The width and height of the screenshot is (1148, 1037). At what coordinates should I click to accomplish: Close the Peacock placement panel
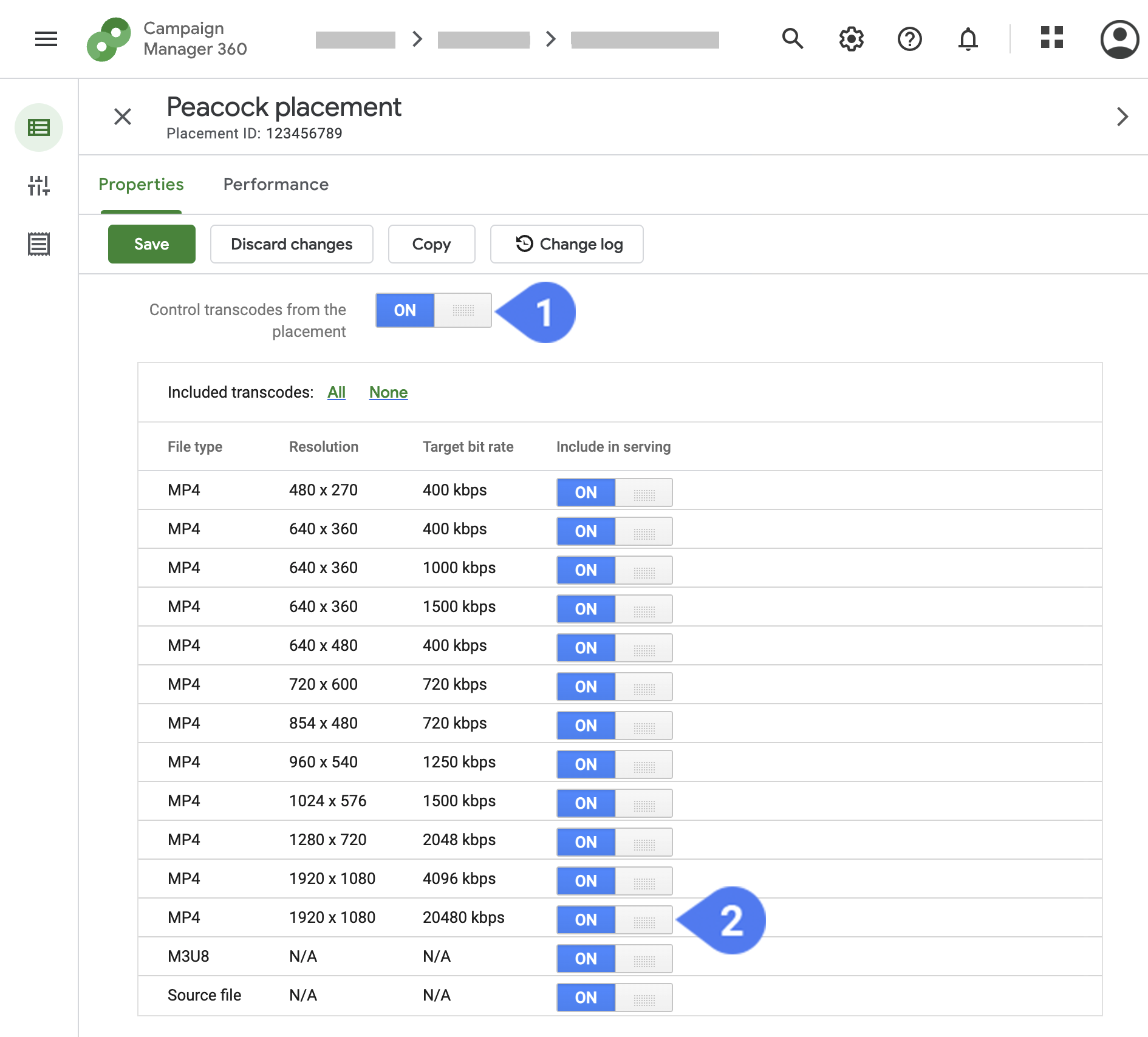(123, 117)
